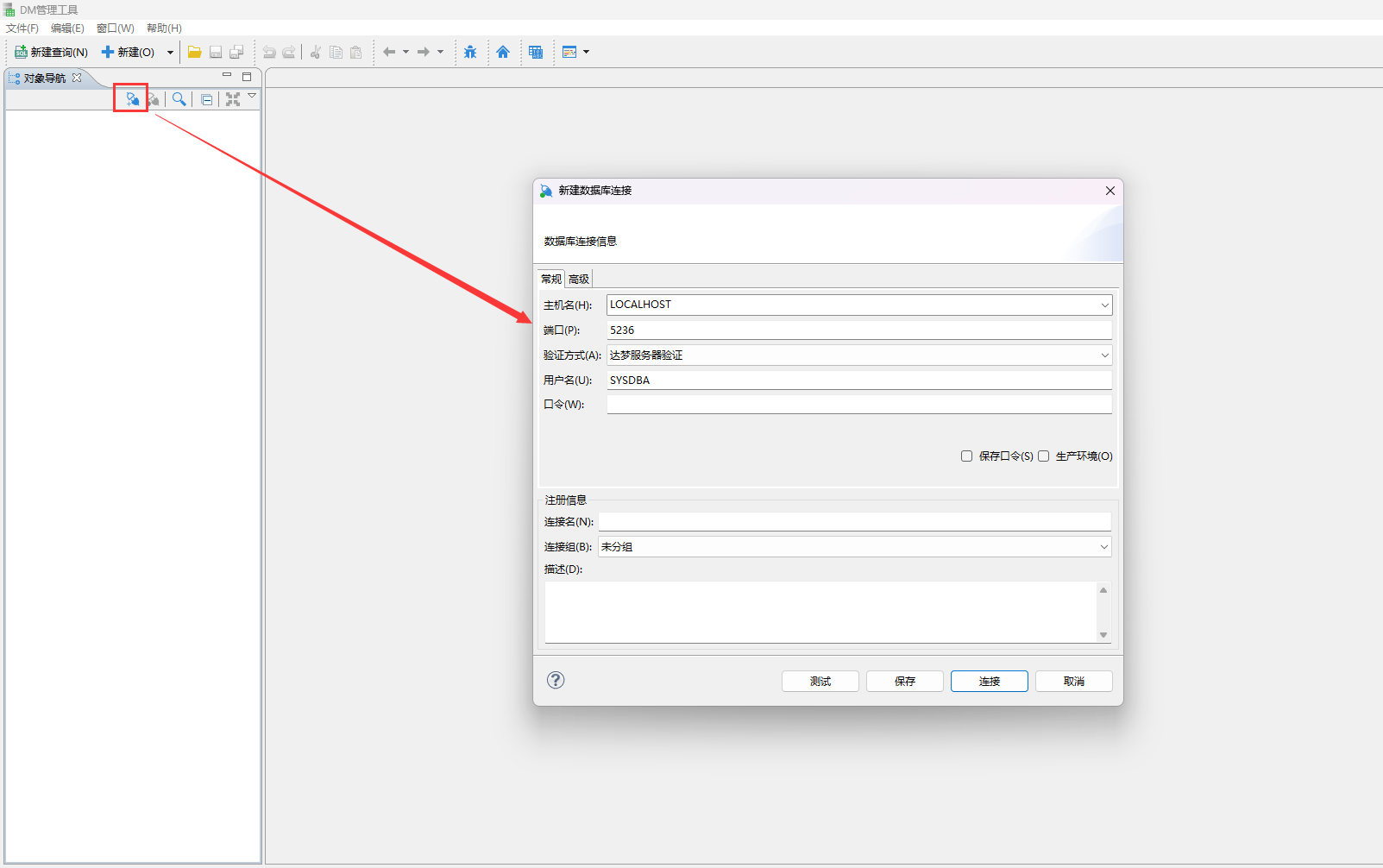The height and width of the screenshot is (868, 1383).
Task: Click the 描述 text area
Action: (x=820, y=612)
